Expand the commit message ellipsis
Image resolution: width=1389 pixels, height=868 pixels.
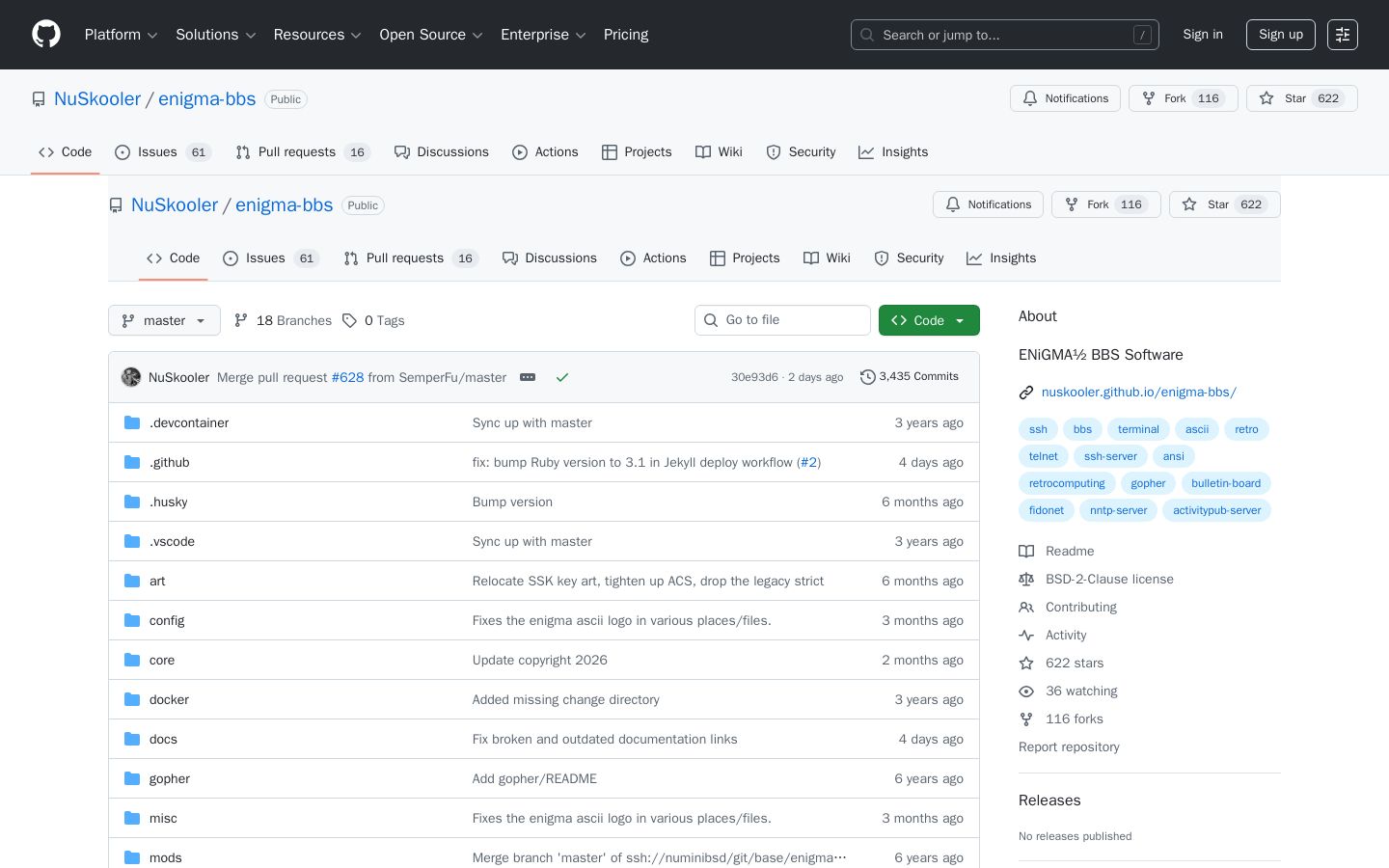tap(528, 377)
